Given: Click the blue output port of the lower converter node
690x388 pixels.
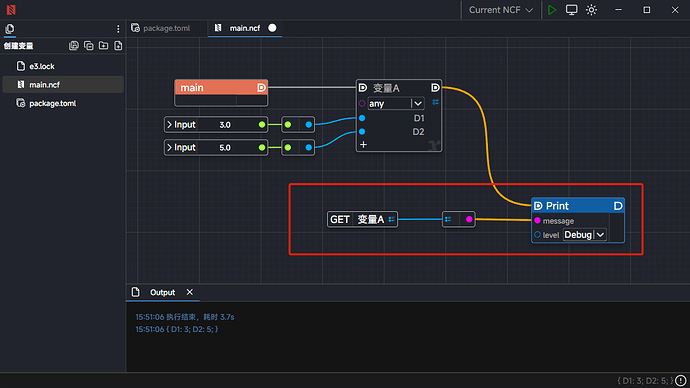Looking at the screenshot, I should 308,147.
